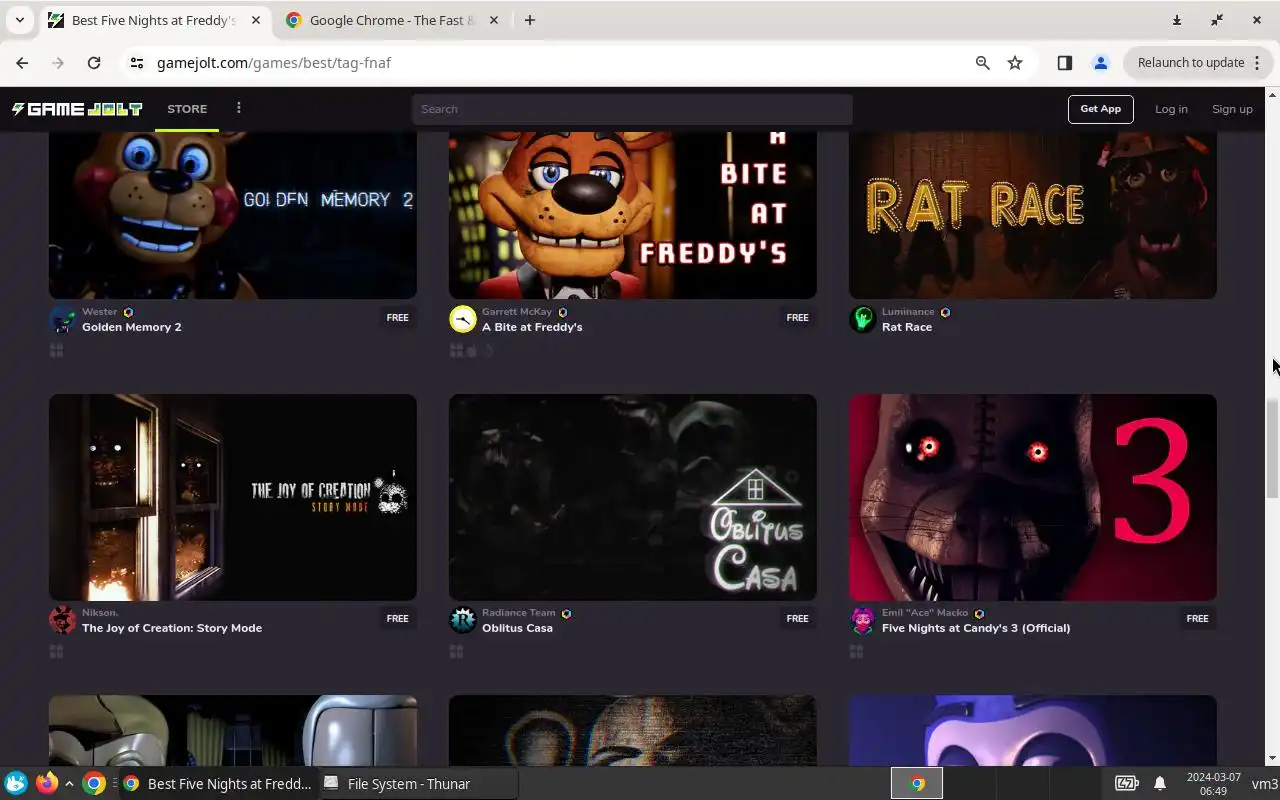Open the notifications bell in system tray

click(x=1160, y=783)
